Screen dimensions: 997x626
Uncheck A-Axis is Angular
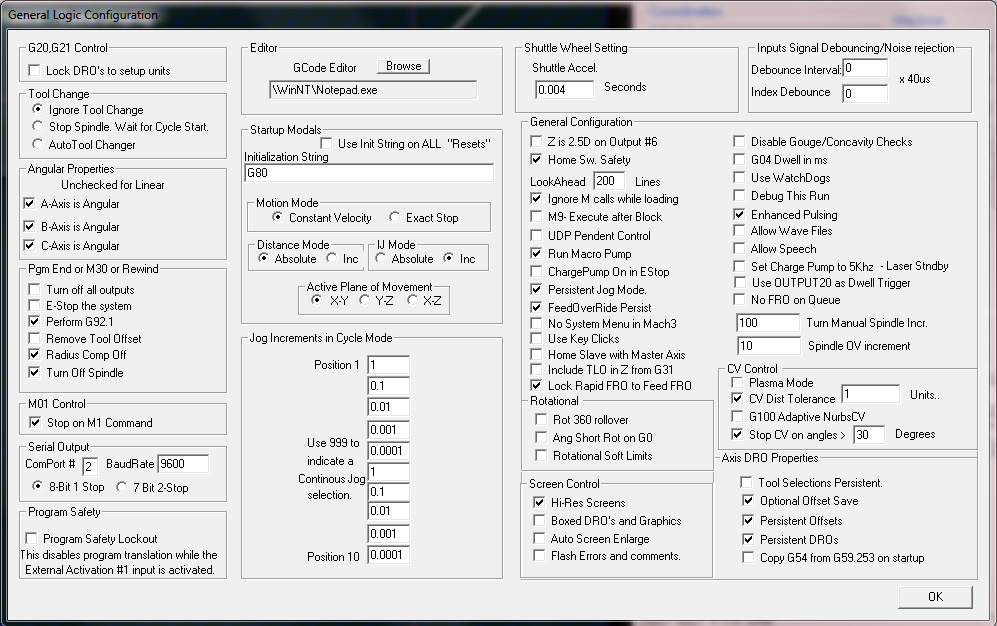click(29, 203)
